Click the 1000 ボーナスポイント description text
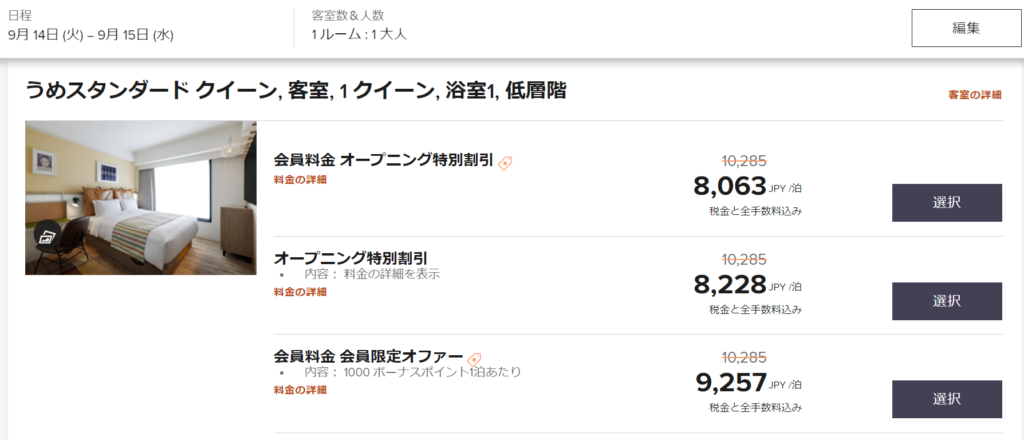 432,372
